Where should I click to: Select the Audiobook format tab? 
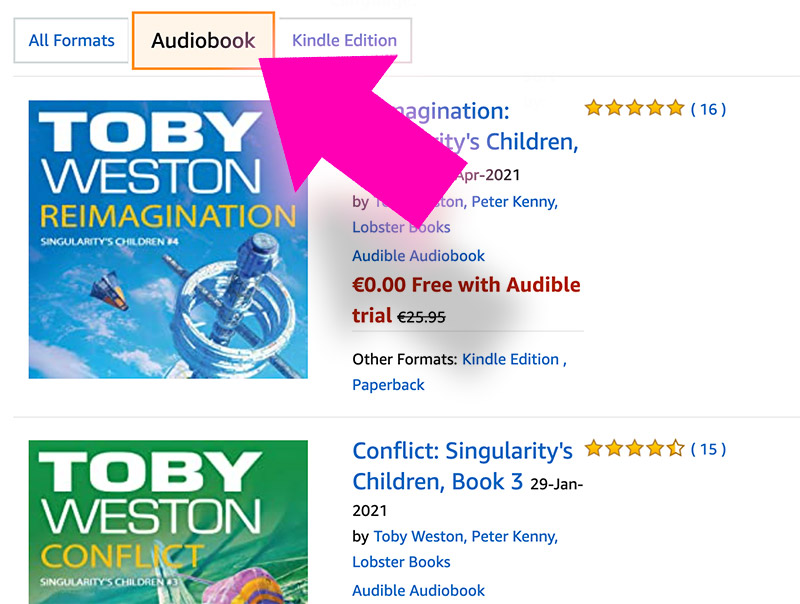pos(203,40)
